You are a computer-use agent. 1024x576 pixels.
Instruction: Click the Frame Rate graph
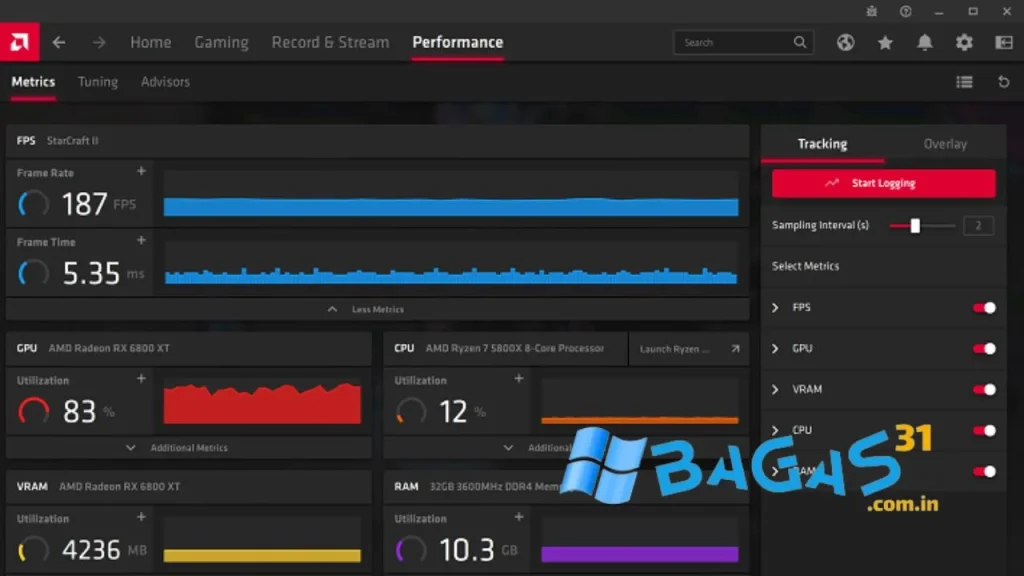pos(451,194)
